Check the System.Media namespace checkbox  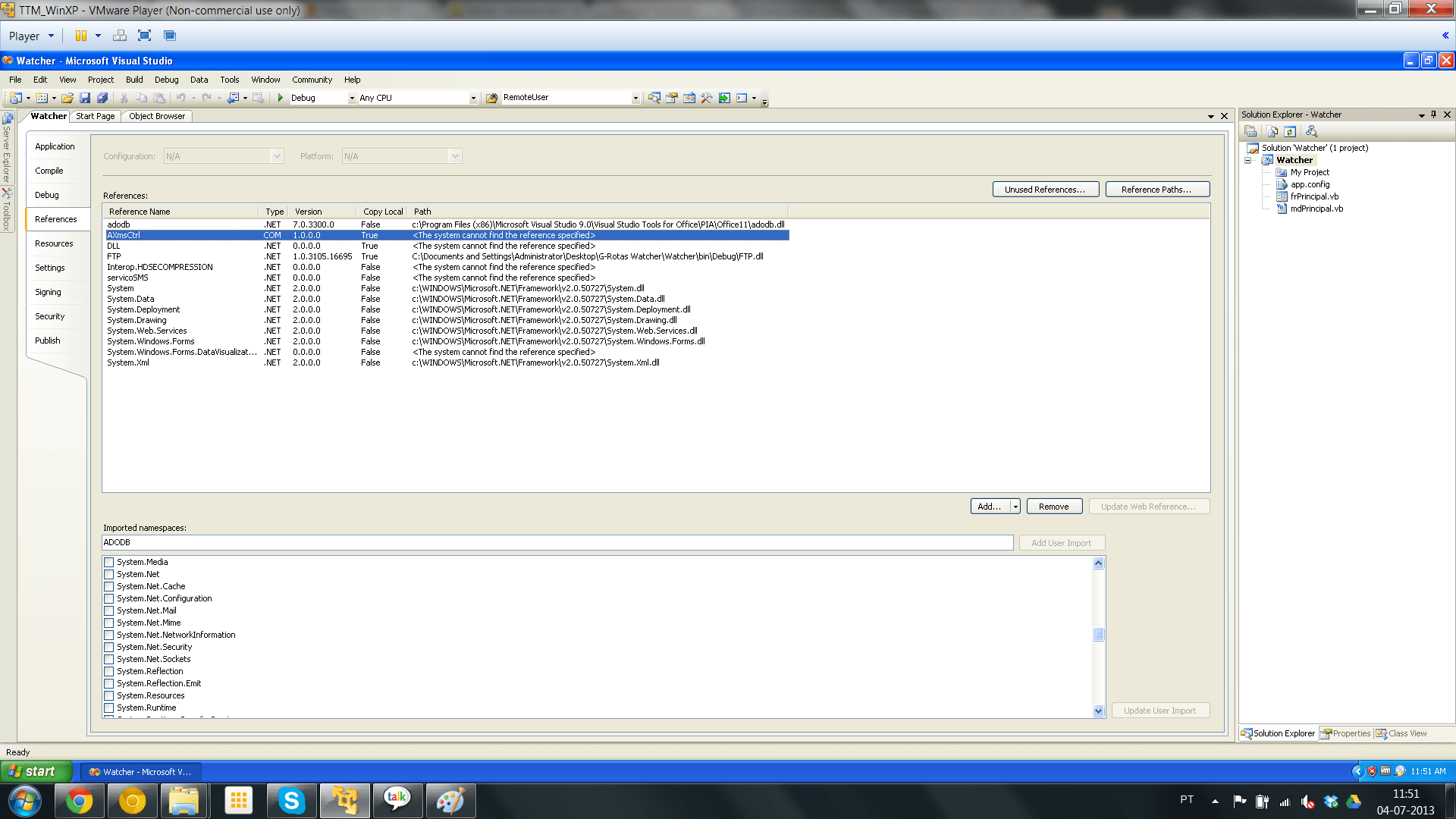pyautogui.click(x=109, y=563)
